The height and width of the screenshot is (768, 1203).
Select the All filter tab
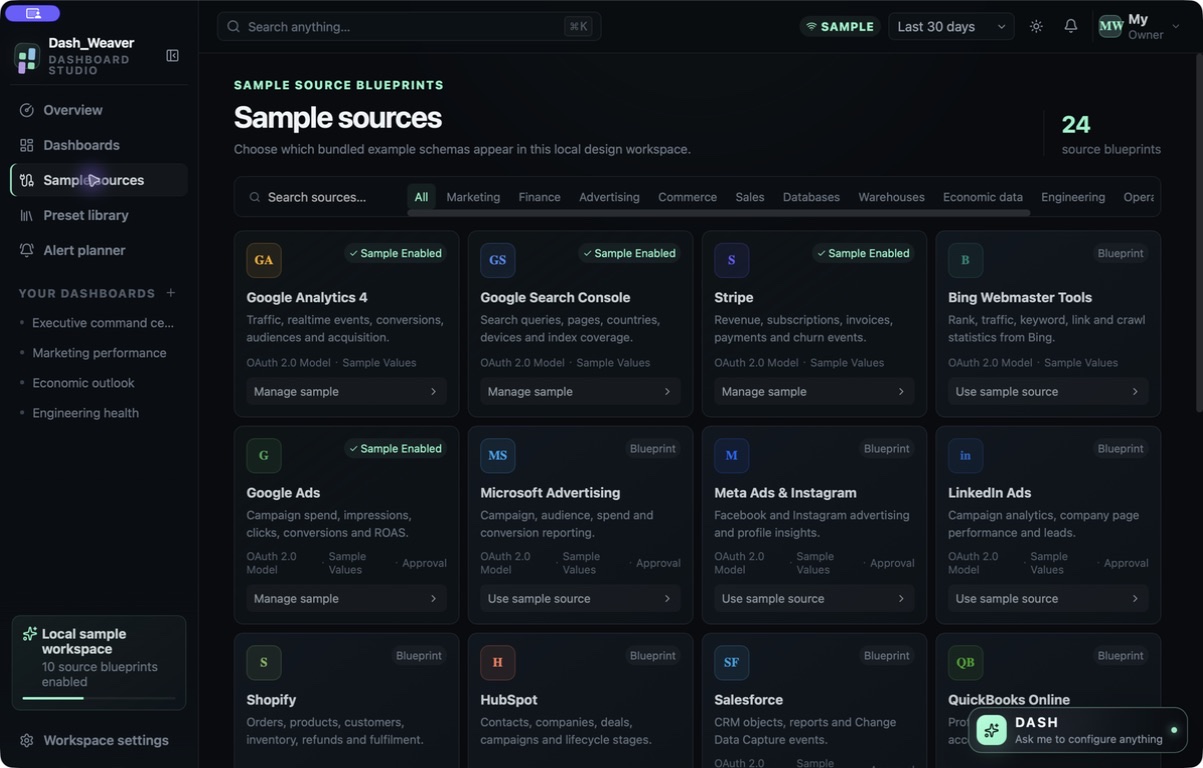[x=421, y=197]
